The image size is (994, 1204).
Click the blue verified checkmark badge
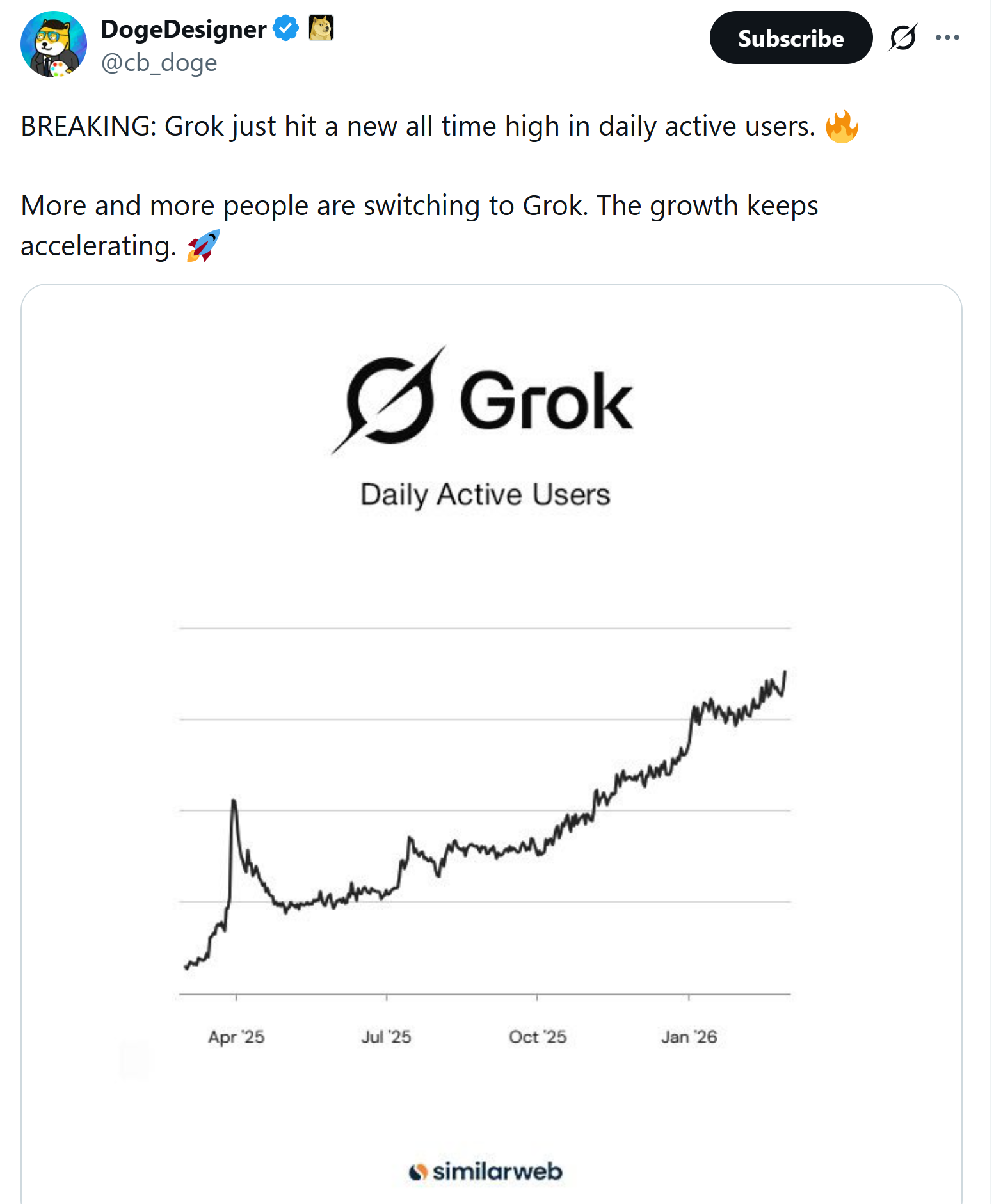[285, 28]
